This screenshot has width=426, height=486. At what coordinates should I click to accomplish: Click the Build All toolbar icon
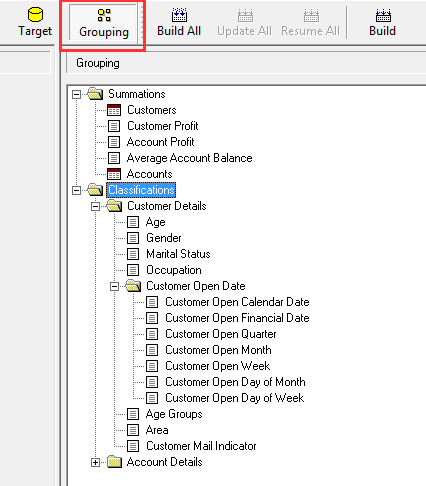179,15
